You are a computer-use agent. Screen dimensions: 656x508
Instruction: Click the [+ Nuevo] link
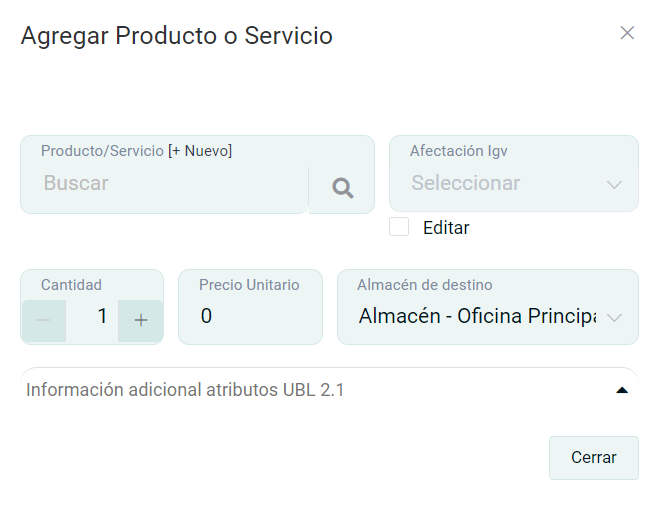[200, 151]
